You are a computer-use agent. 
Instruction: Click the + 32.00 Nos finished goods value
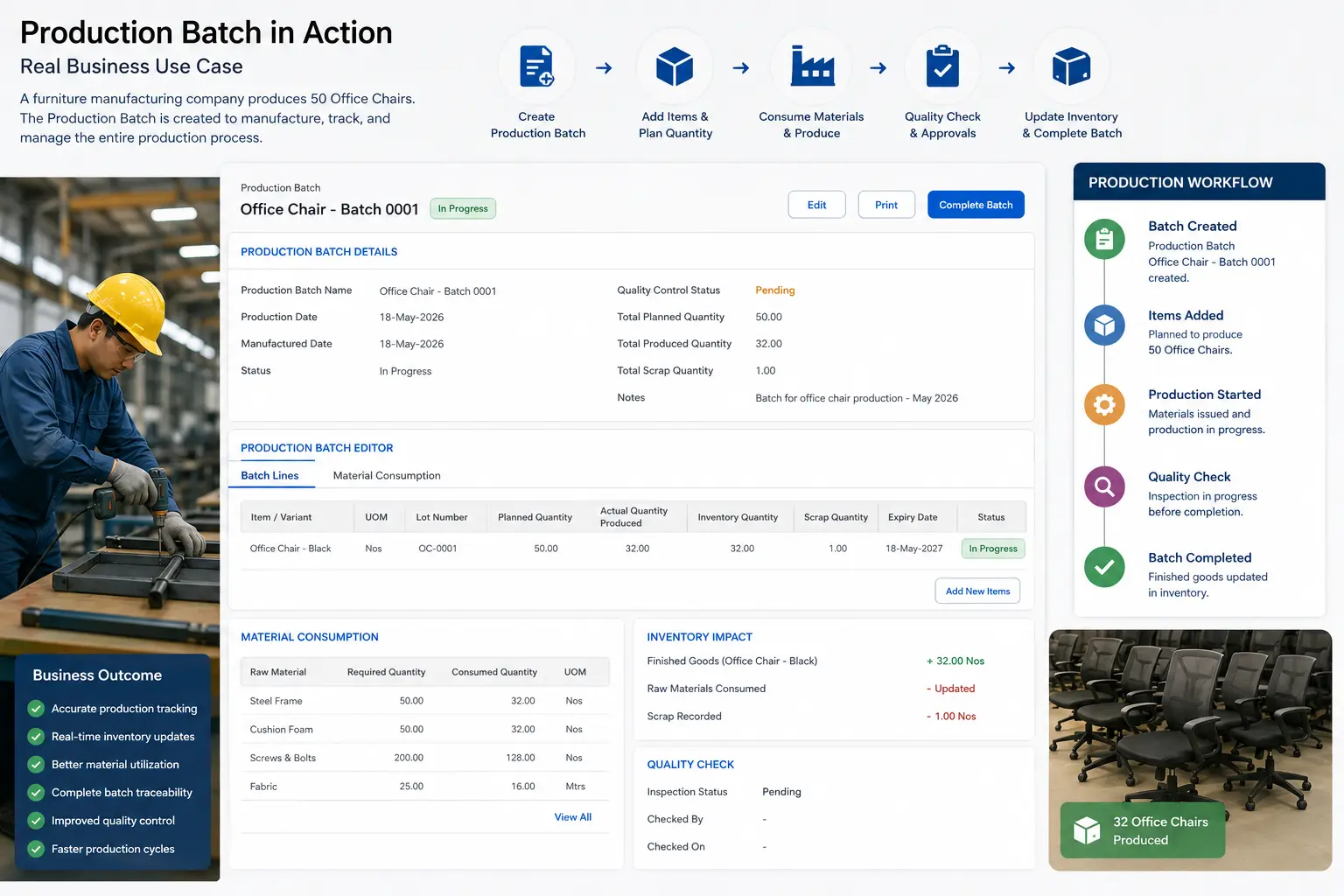tap(955, 661)
